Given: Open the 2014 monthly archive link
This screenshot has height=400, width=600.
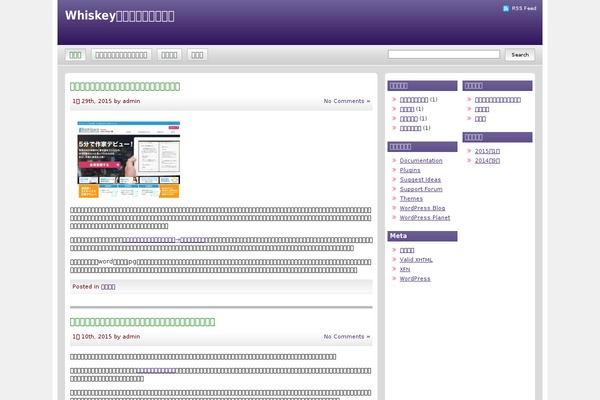Looking at the screenshot, I should 487,161.
